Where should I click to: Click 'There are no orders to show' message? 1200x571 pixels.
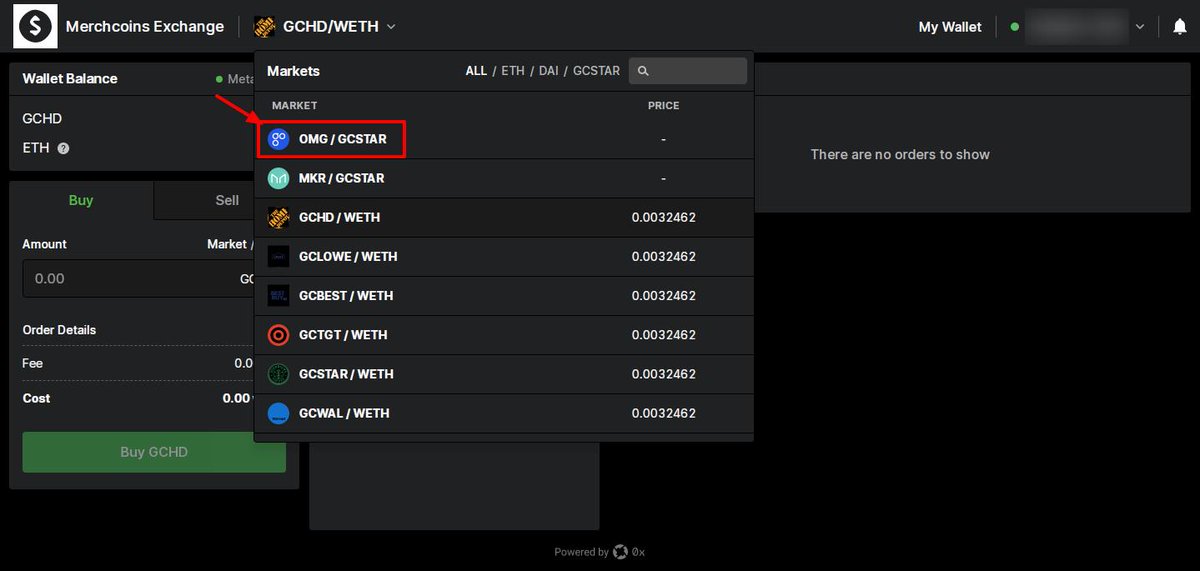[900, 154]
